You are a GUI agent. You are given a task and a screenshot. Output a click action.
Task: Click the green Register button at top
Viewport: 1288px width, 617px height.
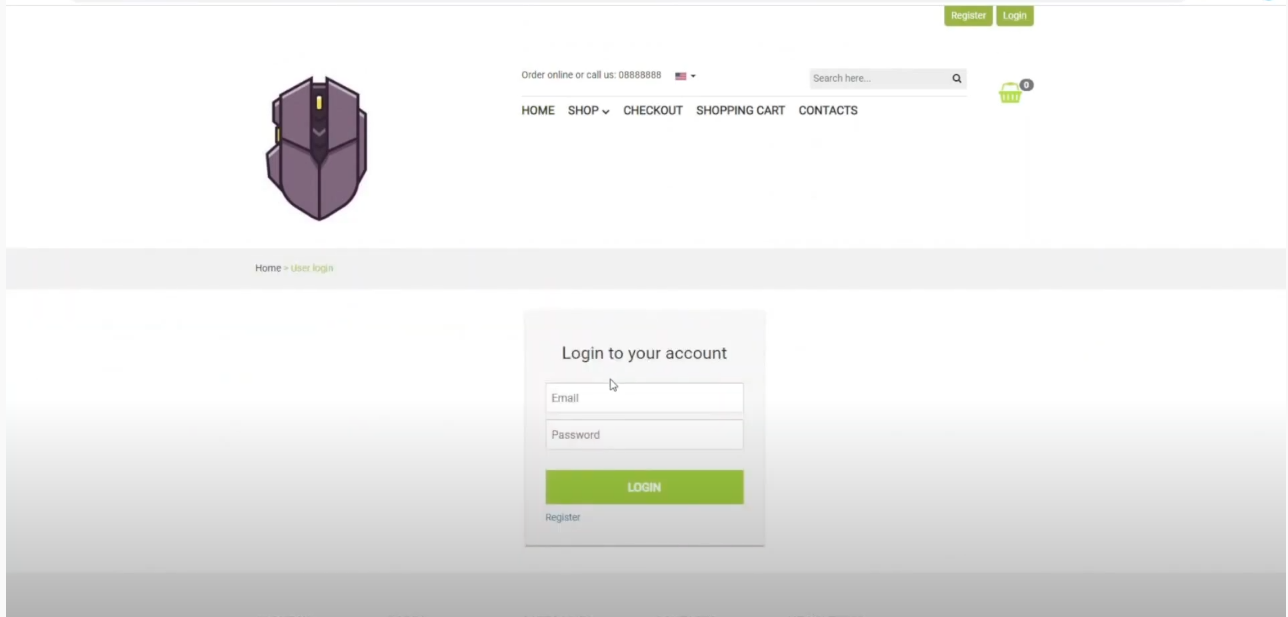point(968,16)
